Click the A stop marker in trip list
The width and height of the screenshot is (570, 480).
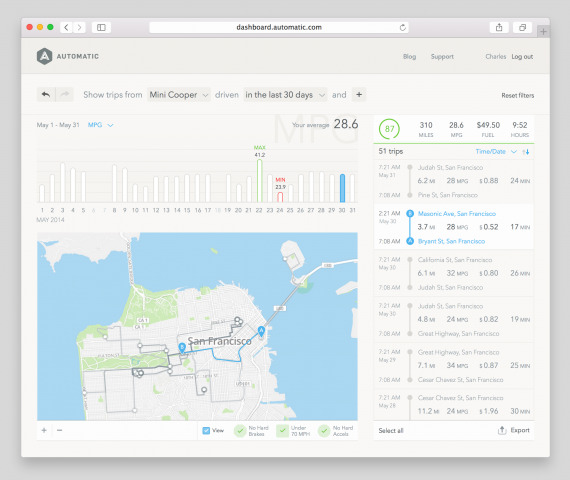pos(410,241)
